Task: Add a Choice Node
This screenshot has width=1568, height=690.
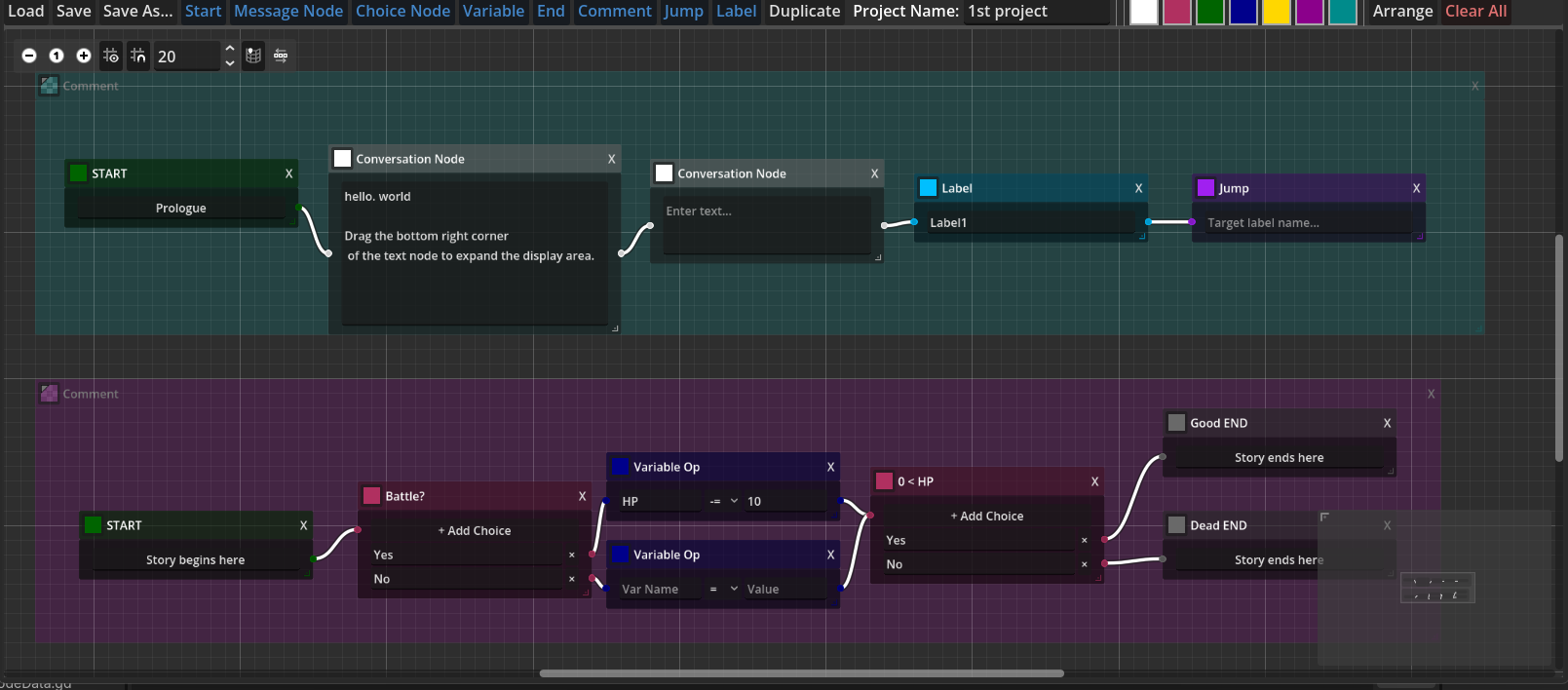Action: [402, 11]
